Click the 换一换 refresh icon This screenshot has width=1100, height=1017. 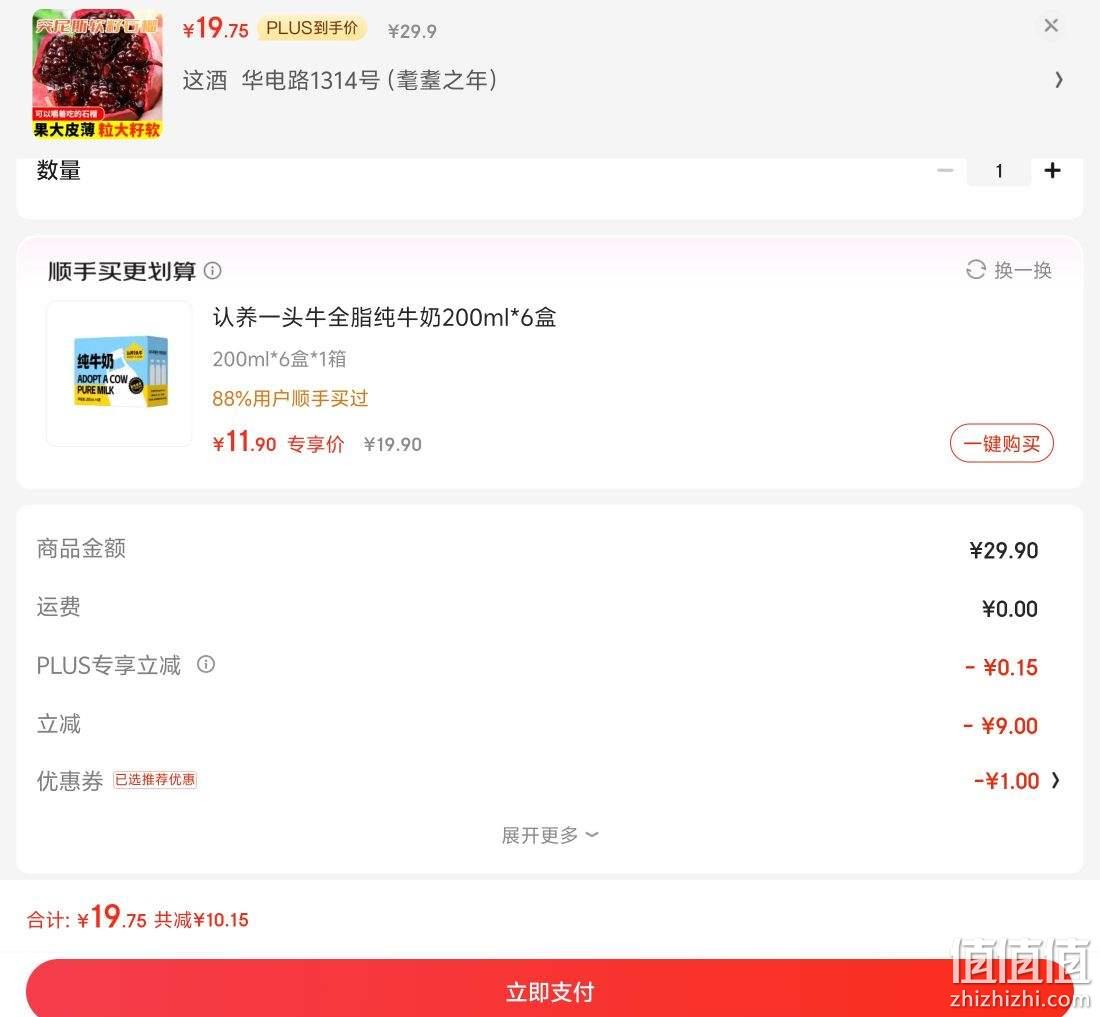(976, 270)
